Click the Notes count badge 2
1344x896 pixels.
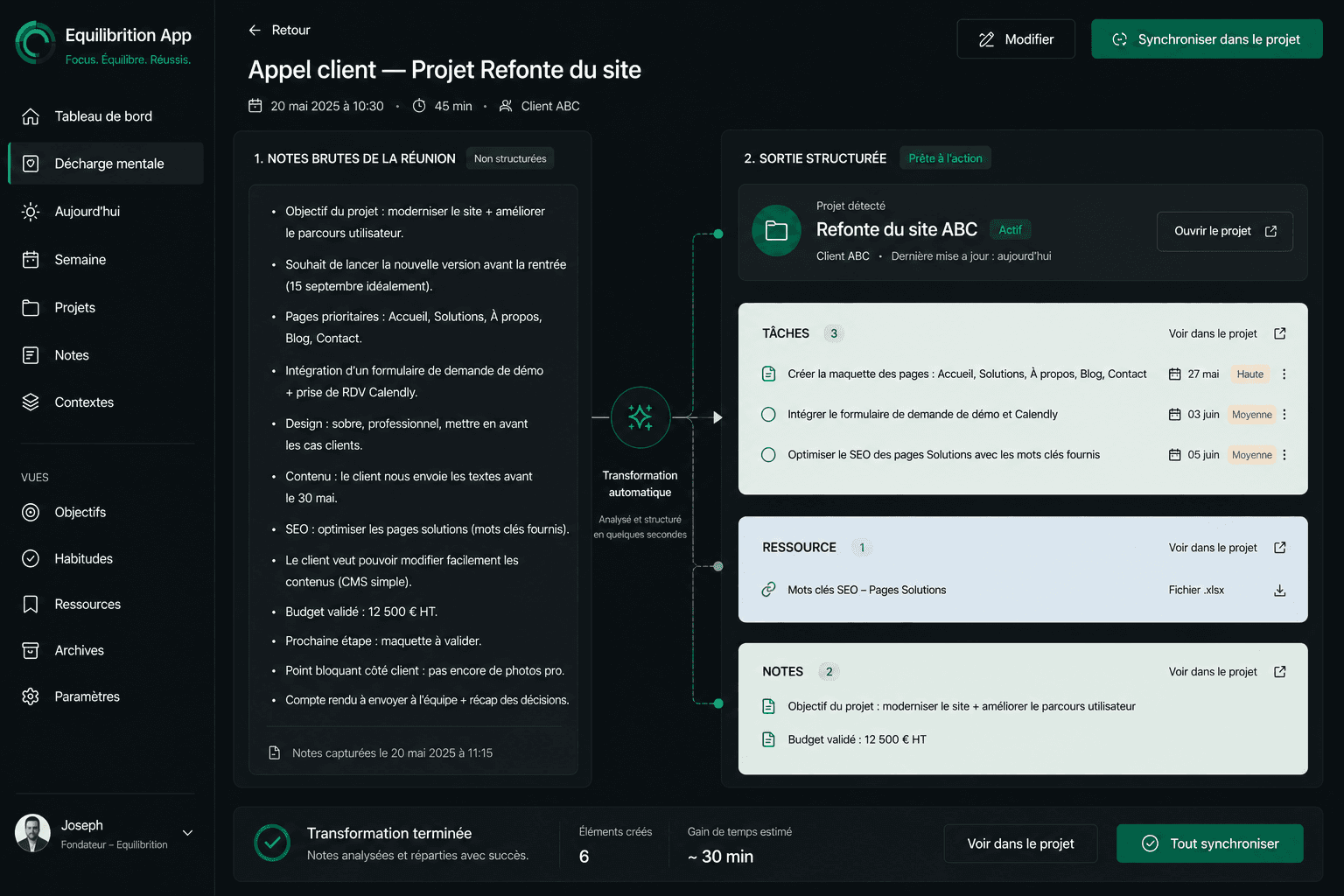coord(829,672)
